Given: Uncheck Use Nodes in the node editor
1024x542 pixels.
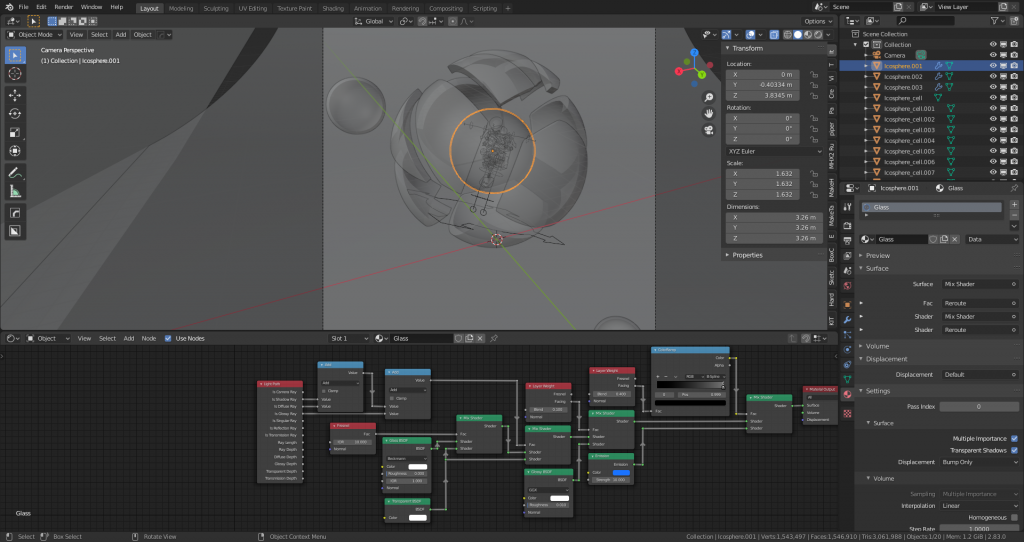Looking at the screenshot, I should coord(168,338).
